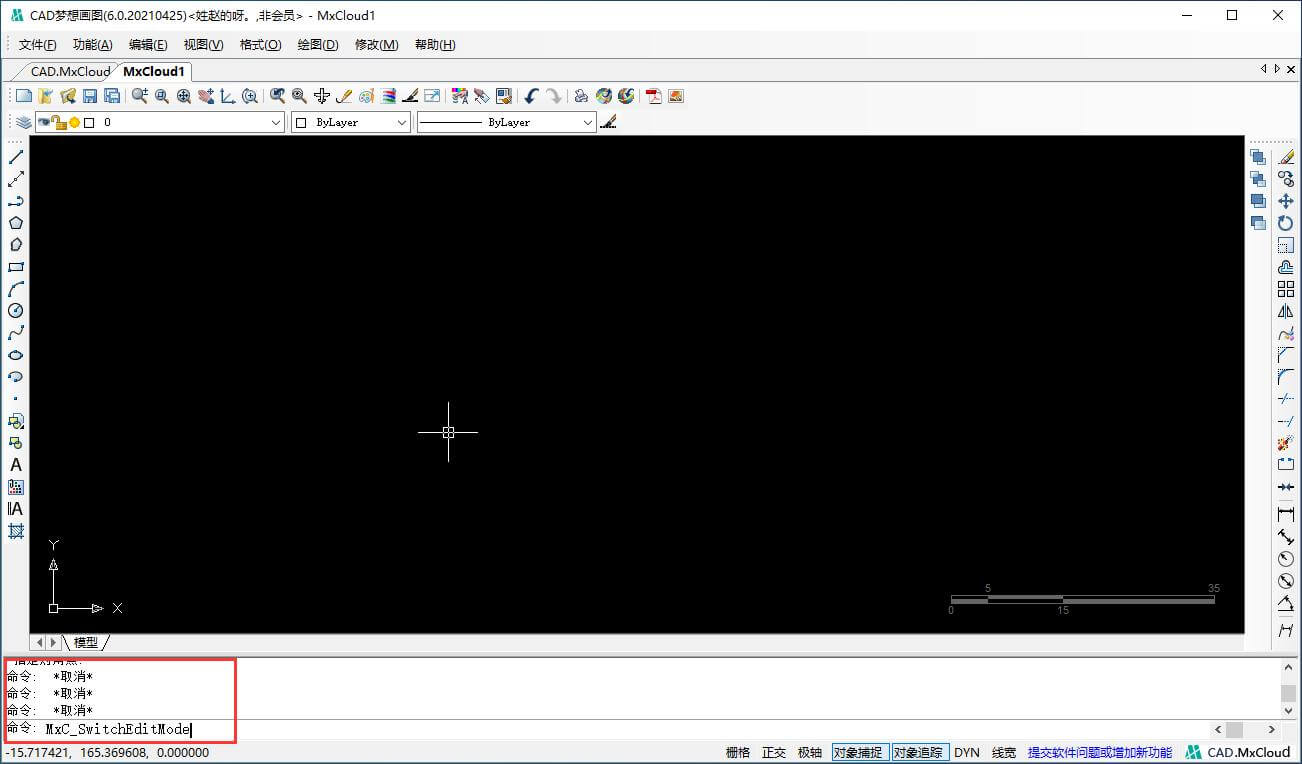The width and height of the screenshot is (1302, 764).
Task: Click the Rotate tool icon
Action: pos(1286,223)
